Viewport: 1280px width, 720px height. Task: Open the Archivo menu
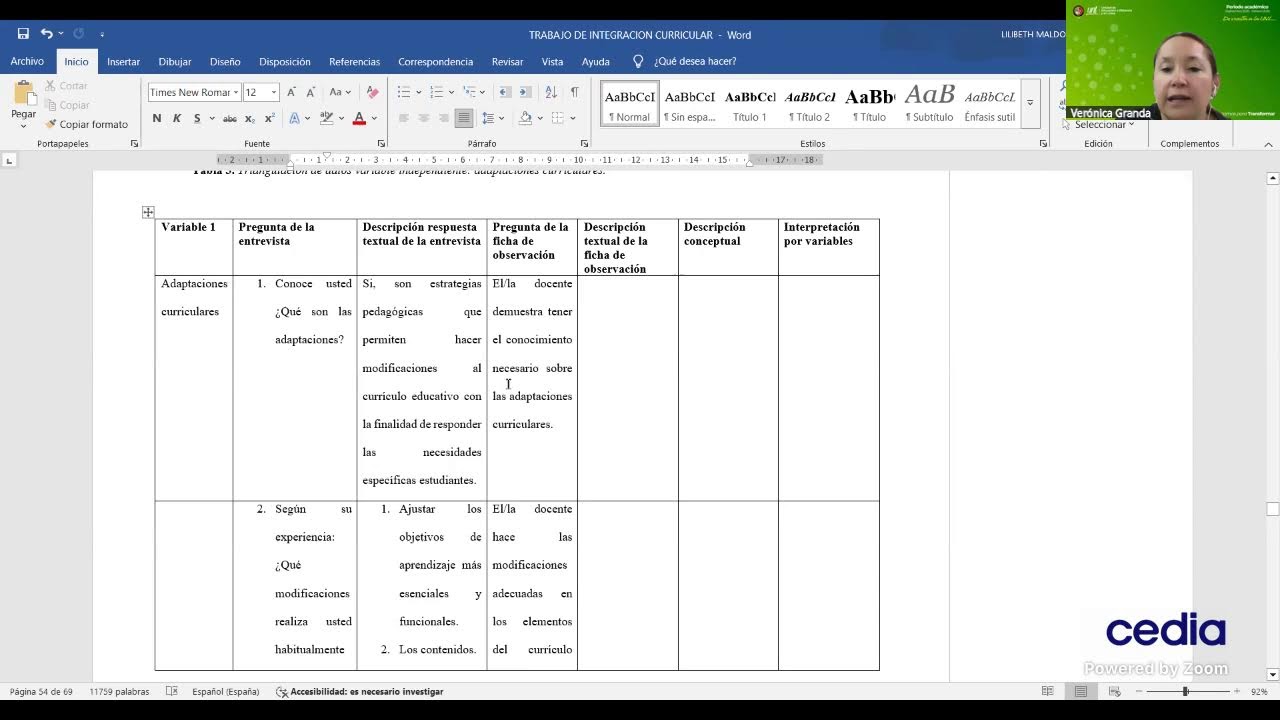coord(27,61)
